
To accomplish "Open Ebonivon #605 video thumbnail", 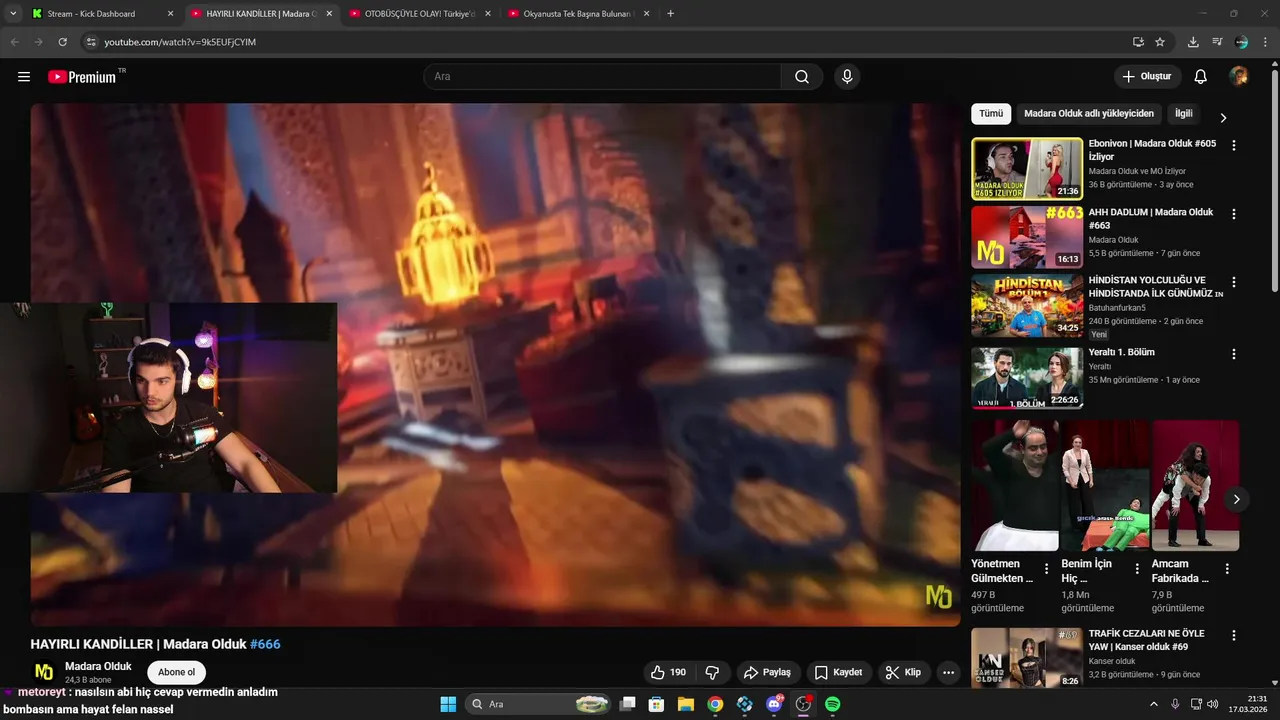I will pyautogui.click(x=1027, y=169).
